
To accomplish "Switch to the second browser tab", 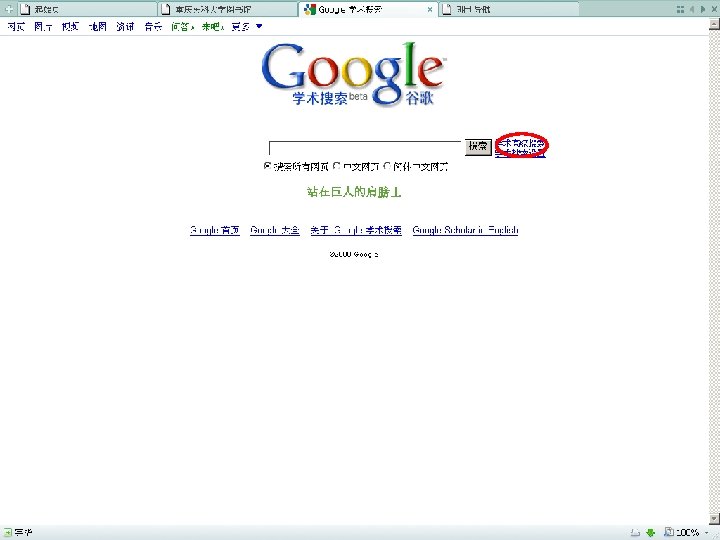I will (x=228, y=9).
